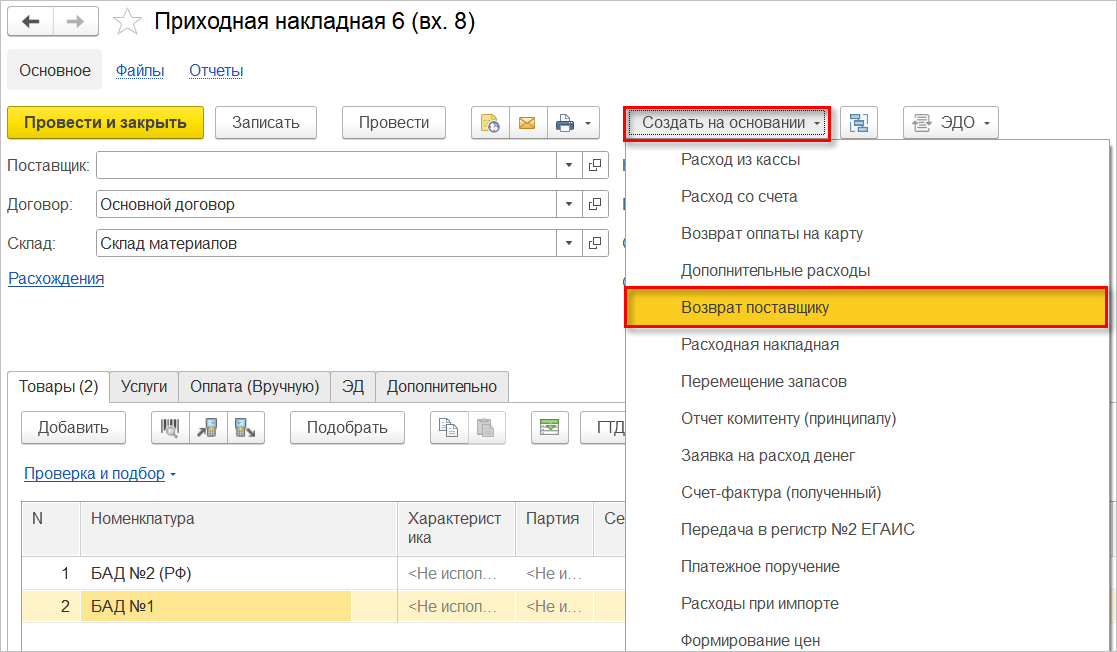1117x652 pixels.
Task: Click the Подобрать button
Action: (347, 428)
